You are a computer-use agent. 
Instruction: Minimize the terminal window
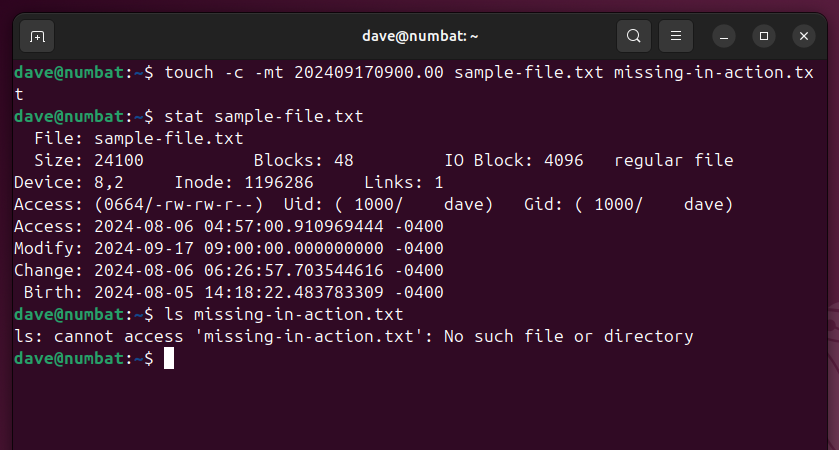724,36
